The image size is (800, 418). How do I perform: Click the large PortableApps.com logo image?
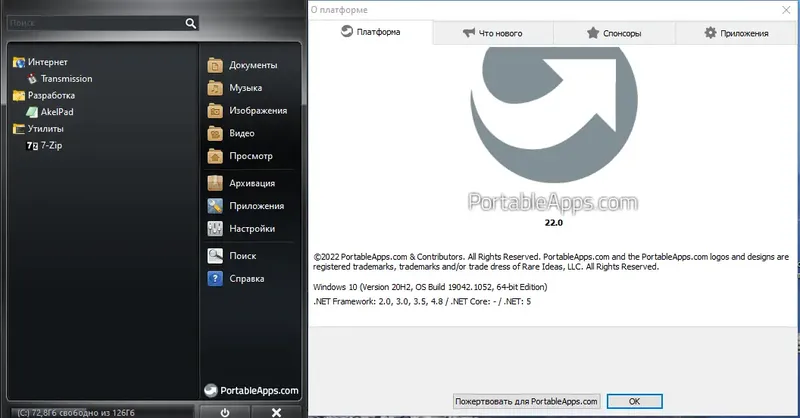tap(554, 115)
